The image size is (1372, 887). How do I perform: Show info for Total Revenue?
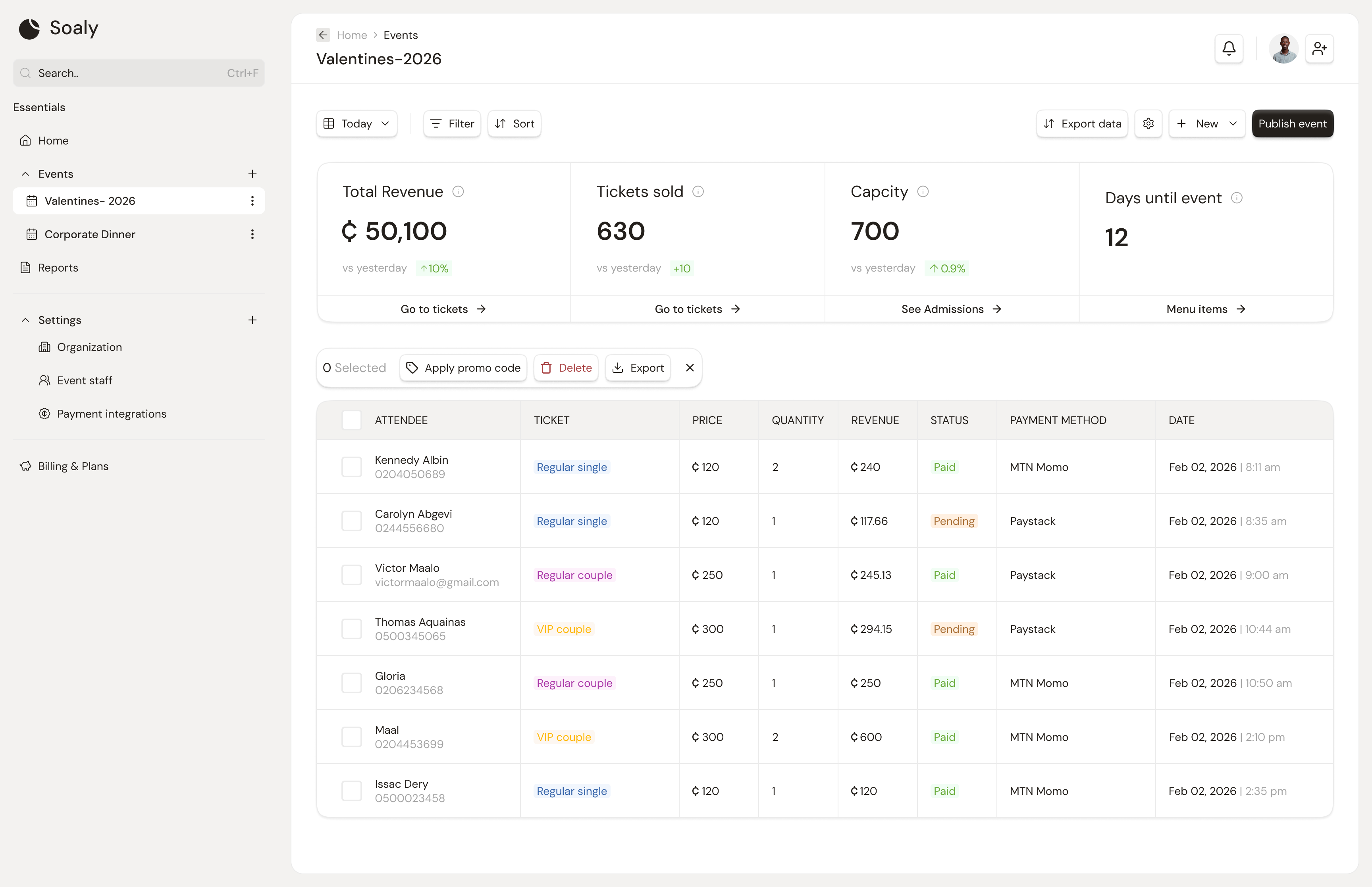(458, 192)
